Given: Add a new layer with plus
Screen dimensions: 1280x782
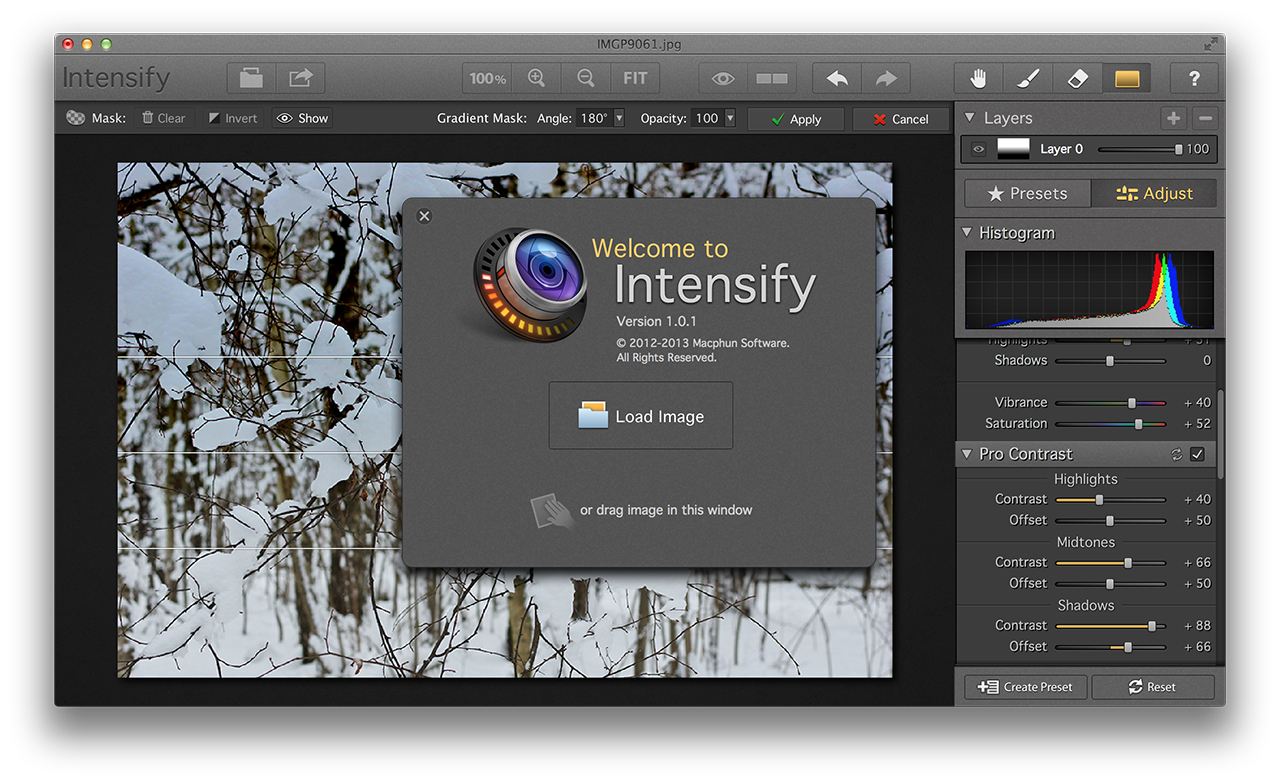Looking at the screenshot, I should [1173, 118].
